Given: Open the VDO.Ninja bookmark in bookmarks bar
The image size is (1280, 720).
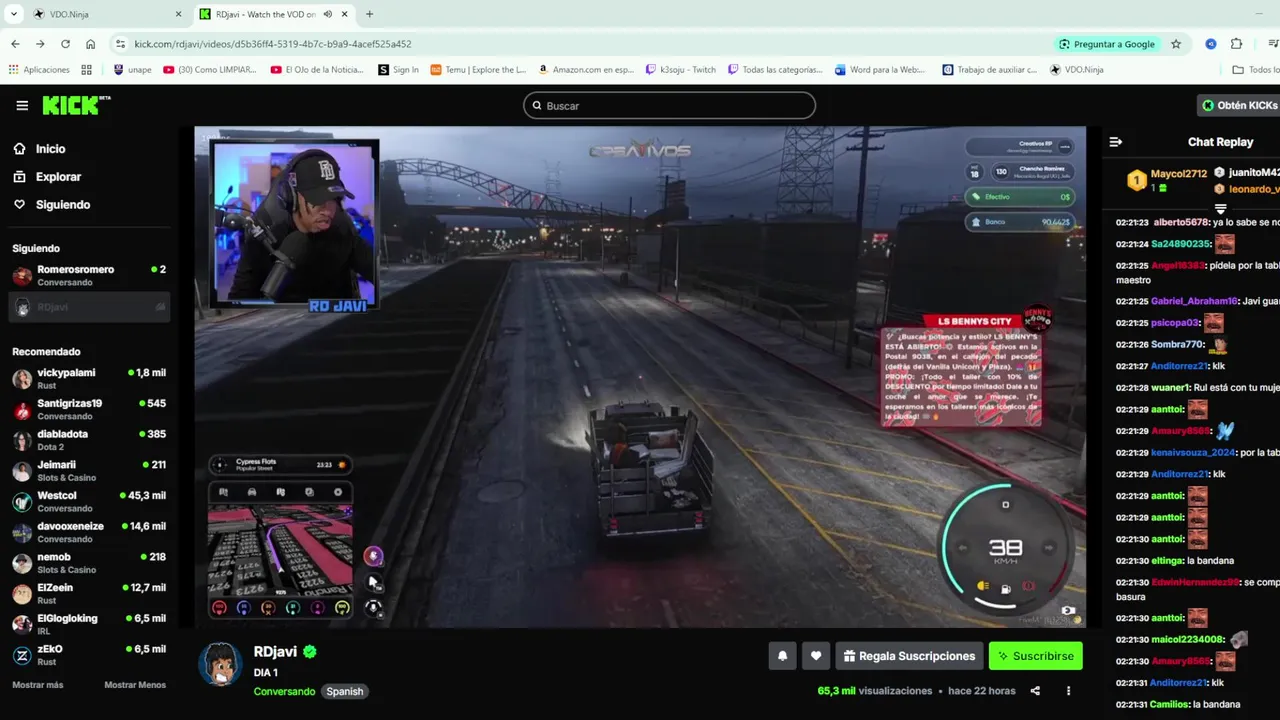Looking at the screenshot, I should [1077, 70].
